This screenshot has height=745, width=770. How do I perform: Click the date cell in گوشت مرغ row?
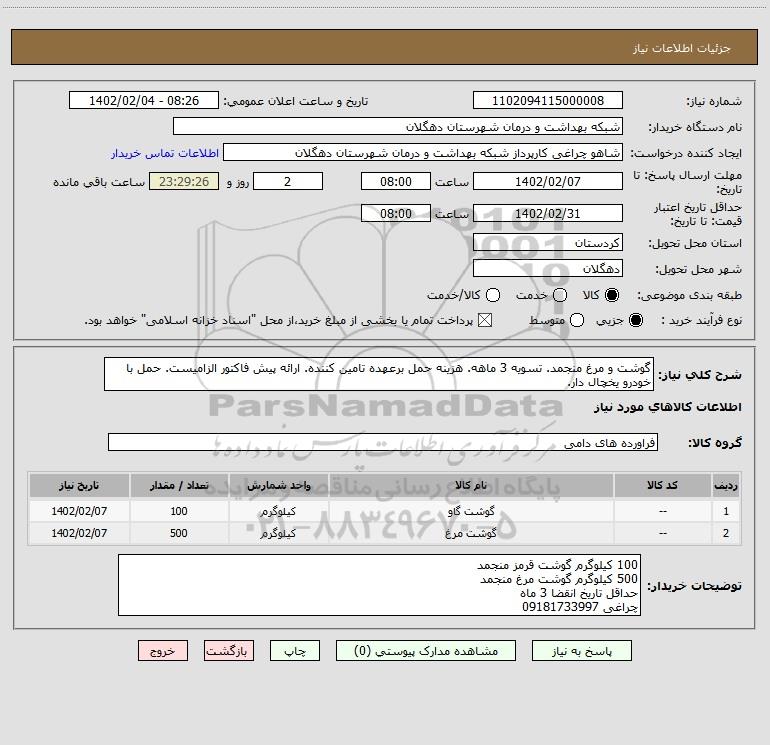[x=79, y=533]
